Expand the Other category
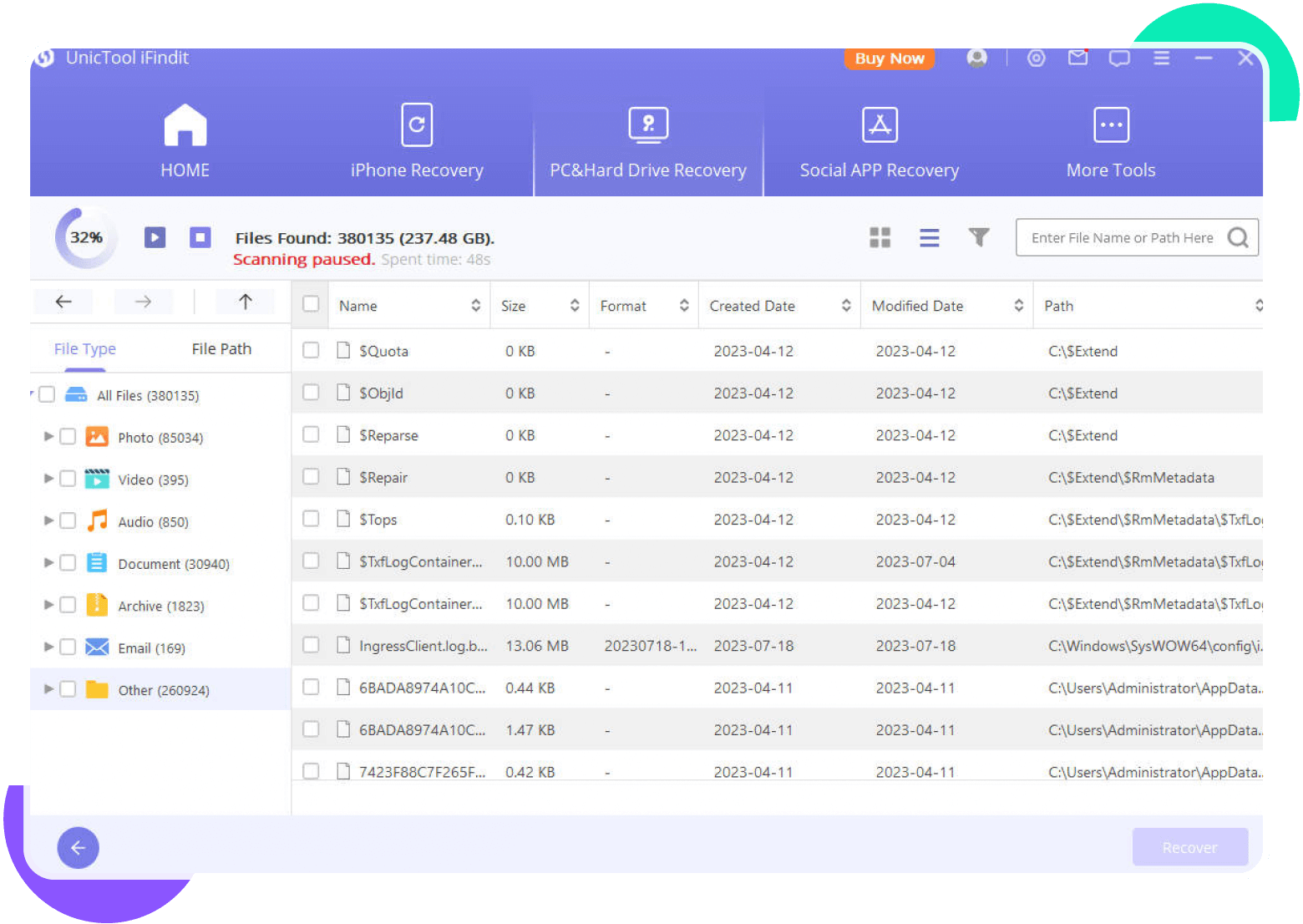Viewport: 1303px width, 924px height. click(48, 688)
